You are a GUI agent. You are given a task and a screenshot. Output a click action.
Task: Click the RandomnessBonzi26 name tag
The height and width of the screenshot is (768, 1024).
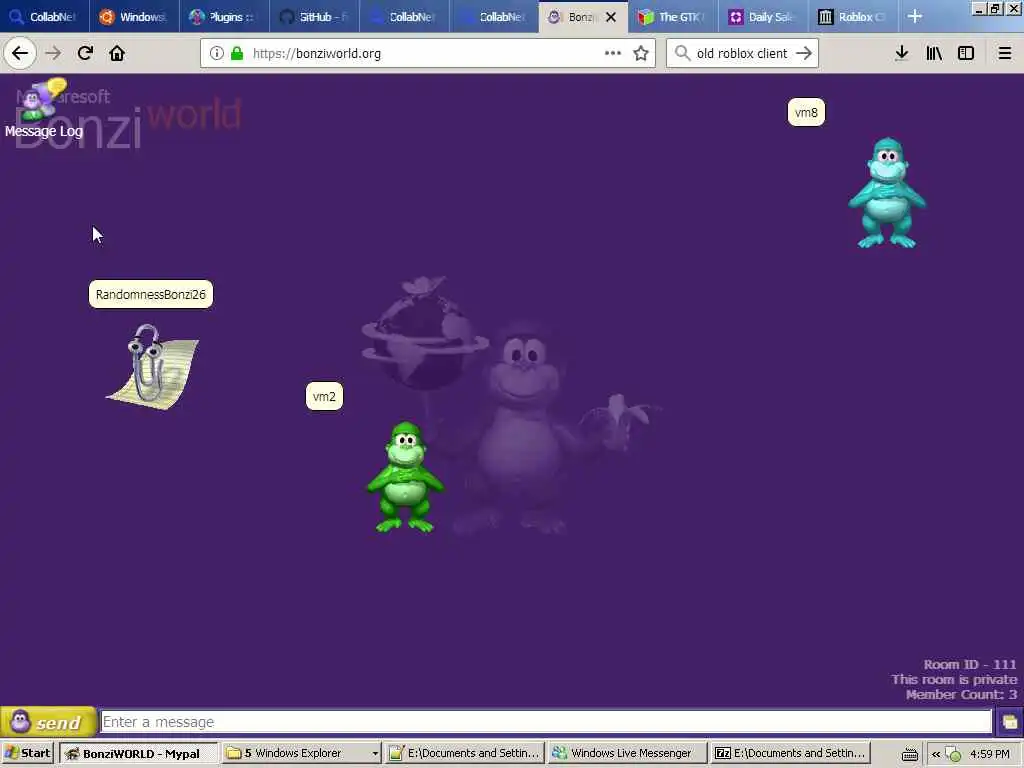151,295
